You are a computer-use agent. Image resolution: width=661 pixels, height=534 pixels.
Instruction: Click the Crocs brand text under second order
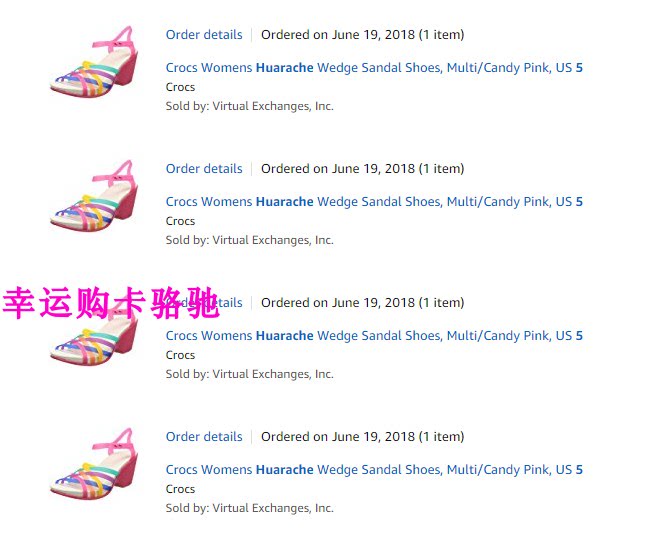(x=180, y=221)
